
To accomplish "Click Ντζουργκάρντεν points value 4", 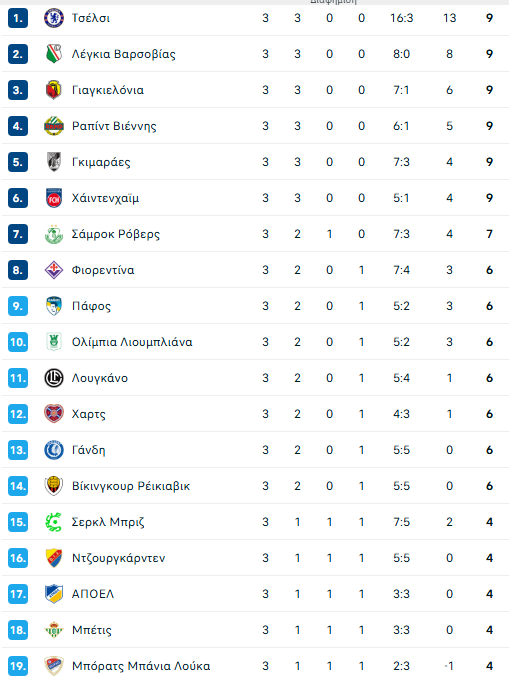I will pyautogui.click(x=489, y=558).
